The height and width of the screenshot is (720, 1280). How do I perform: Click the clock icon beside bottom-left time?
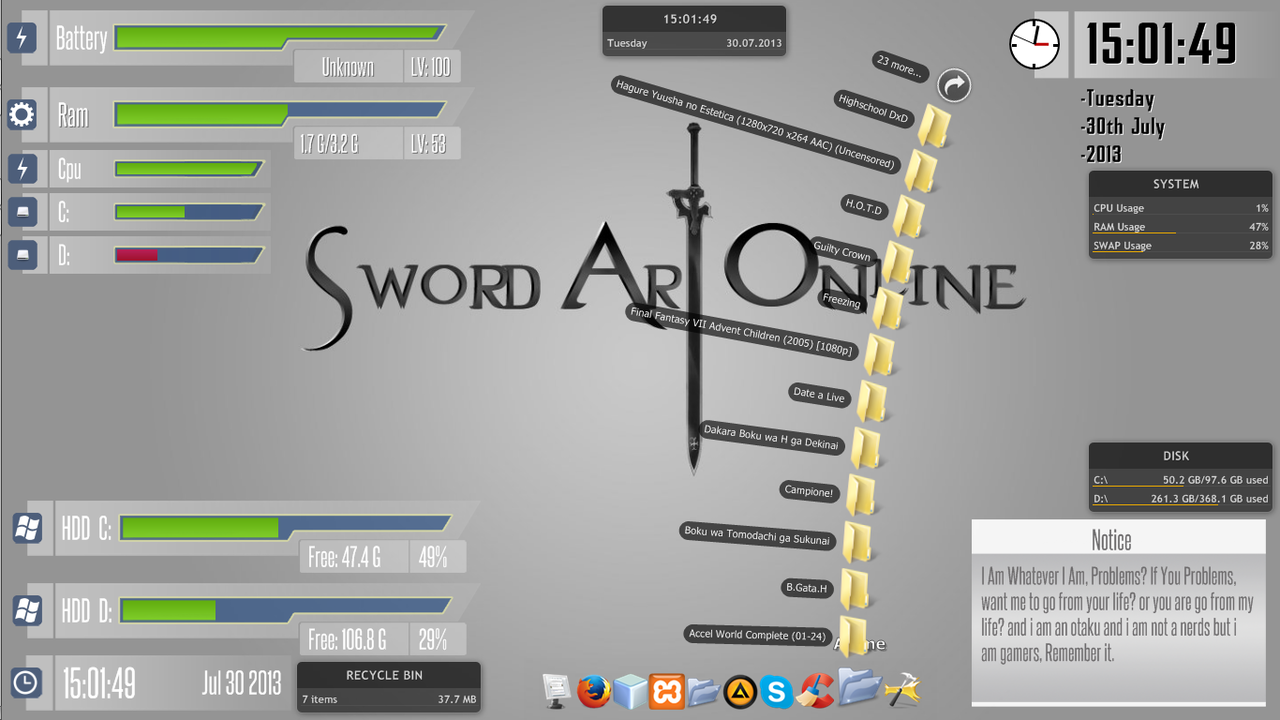click(x=26, y=683)
